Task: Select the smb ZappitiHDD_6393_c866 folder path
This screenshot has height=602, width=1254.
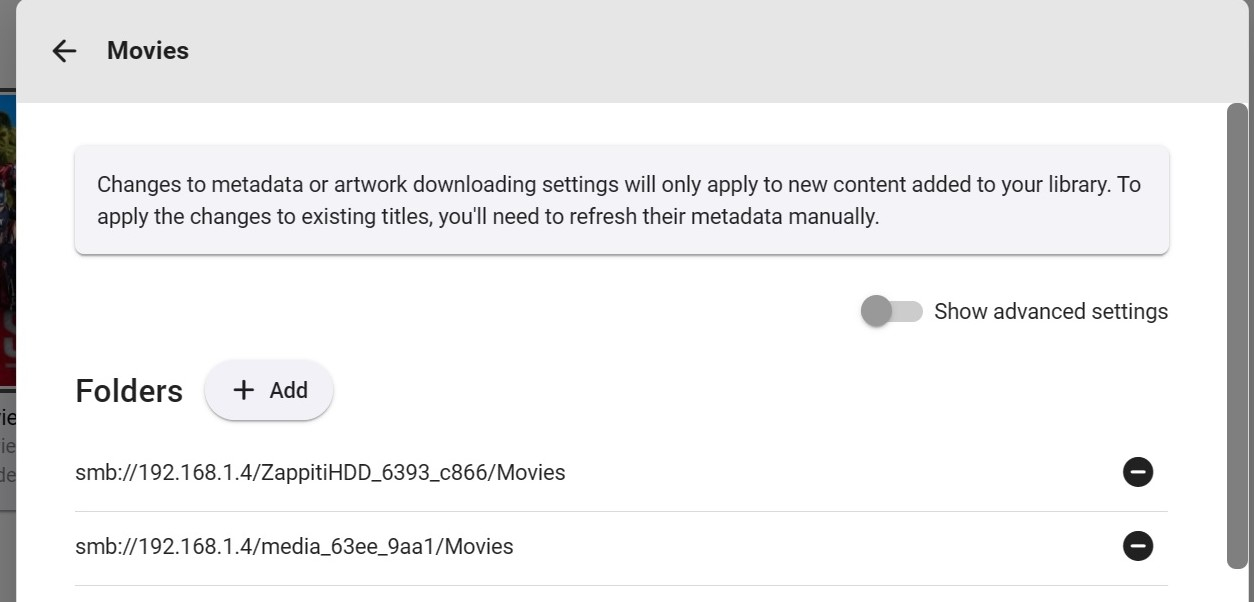Action: (320, 472)
